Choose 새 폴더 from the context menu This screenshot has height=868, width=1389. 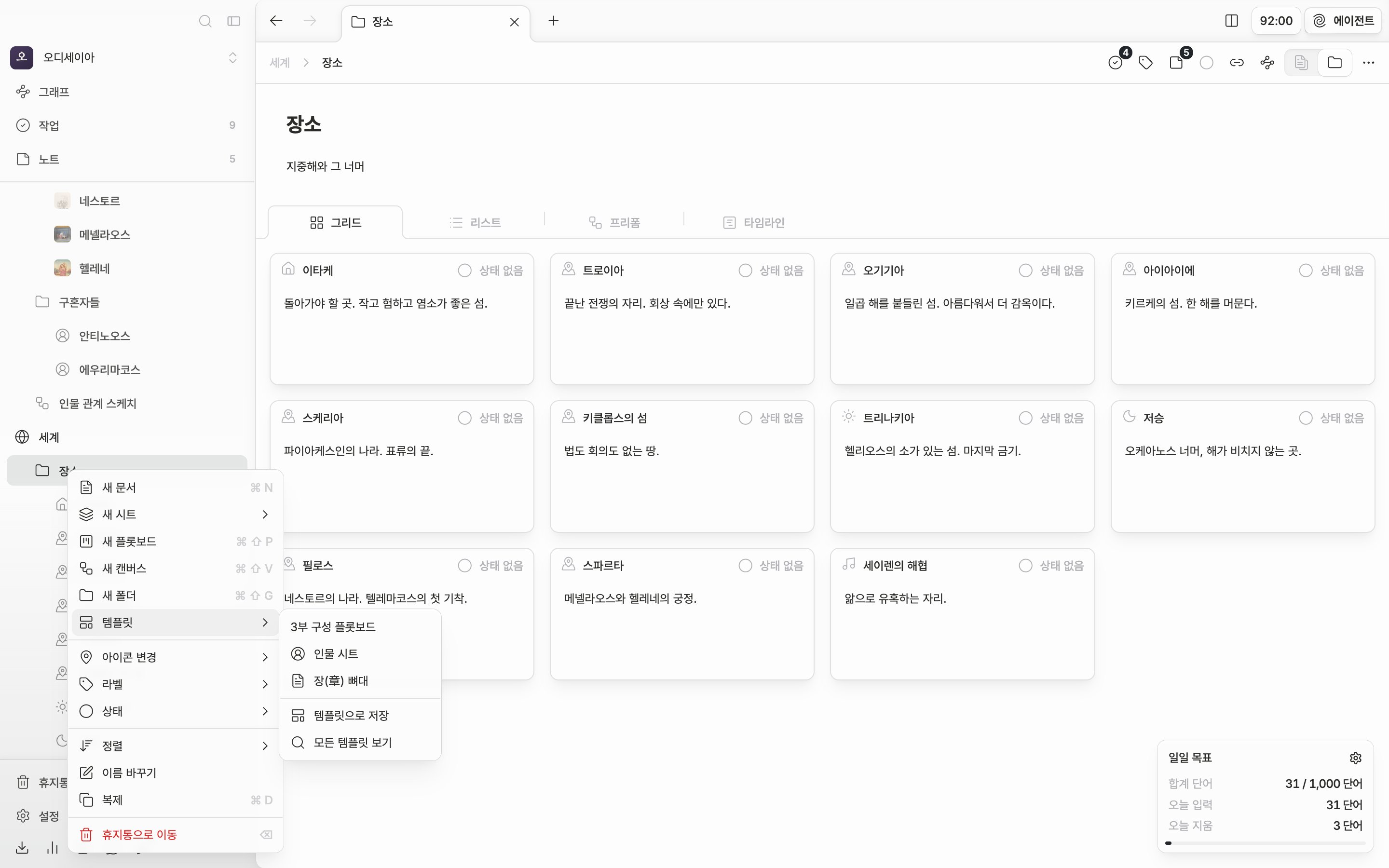(x=176, y=596)
